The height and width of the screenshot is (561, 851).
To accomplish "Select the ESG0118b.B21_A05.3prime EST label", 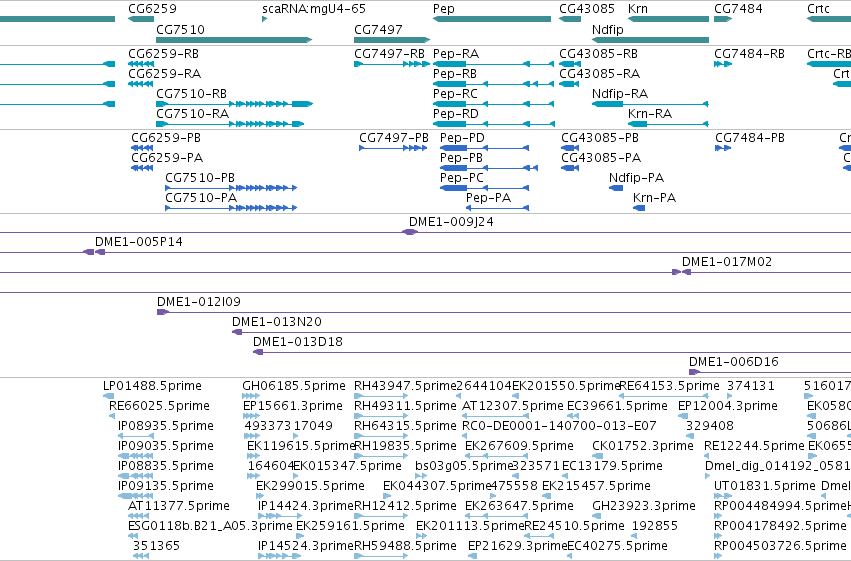I will tap(210, 526).
